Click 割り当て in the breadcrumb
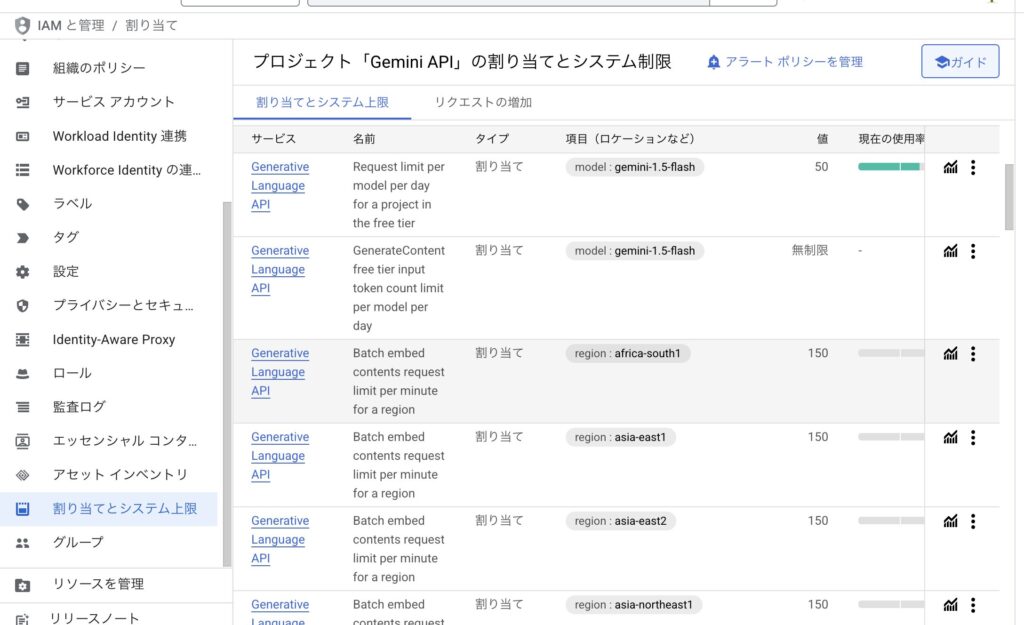The height and width of the screenshot is (625, 1024). (x=152, y=25)
